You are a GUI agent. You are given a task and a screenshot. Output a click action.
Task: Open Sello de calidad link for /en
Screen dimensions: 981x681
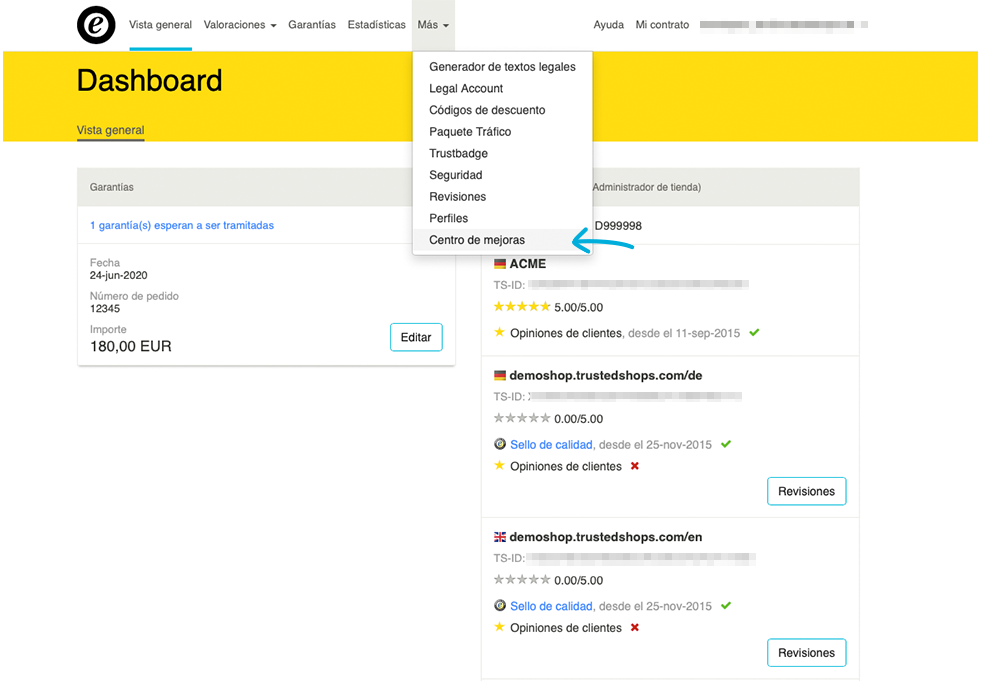tap(551, 606)
